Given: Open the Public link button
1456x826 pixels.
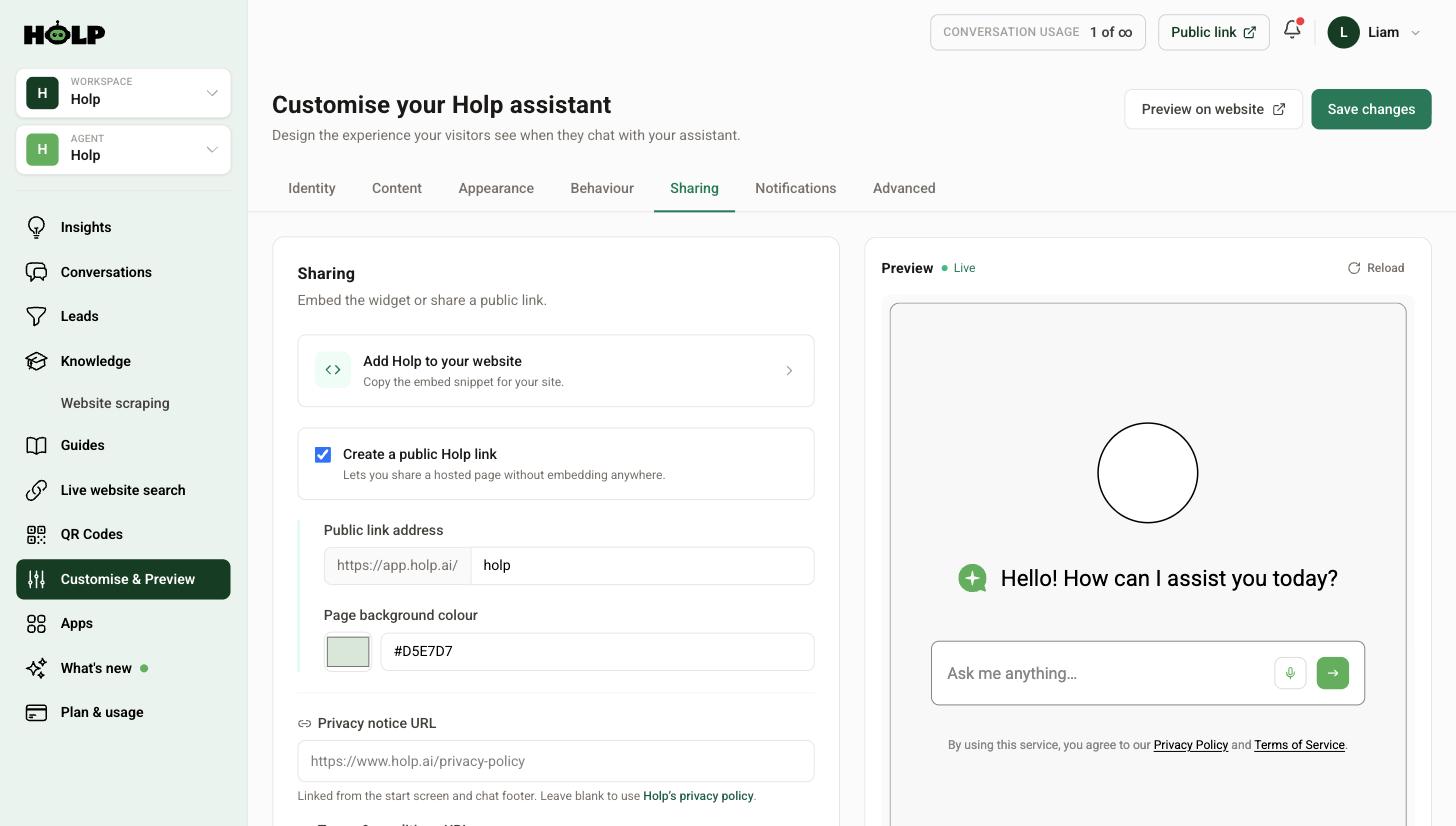Looking at the screenshot, I should coord(1213,32).
